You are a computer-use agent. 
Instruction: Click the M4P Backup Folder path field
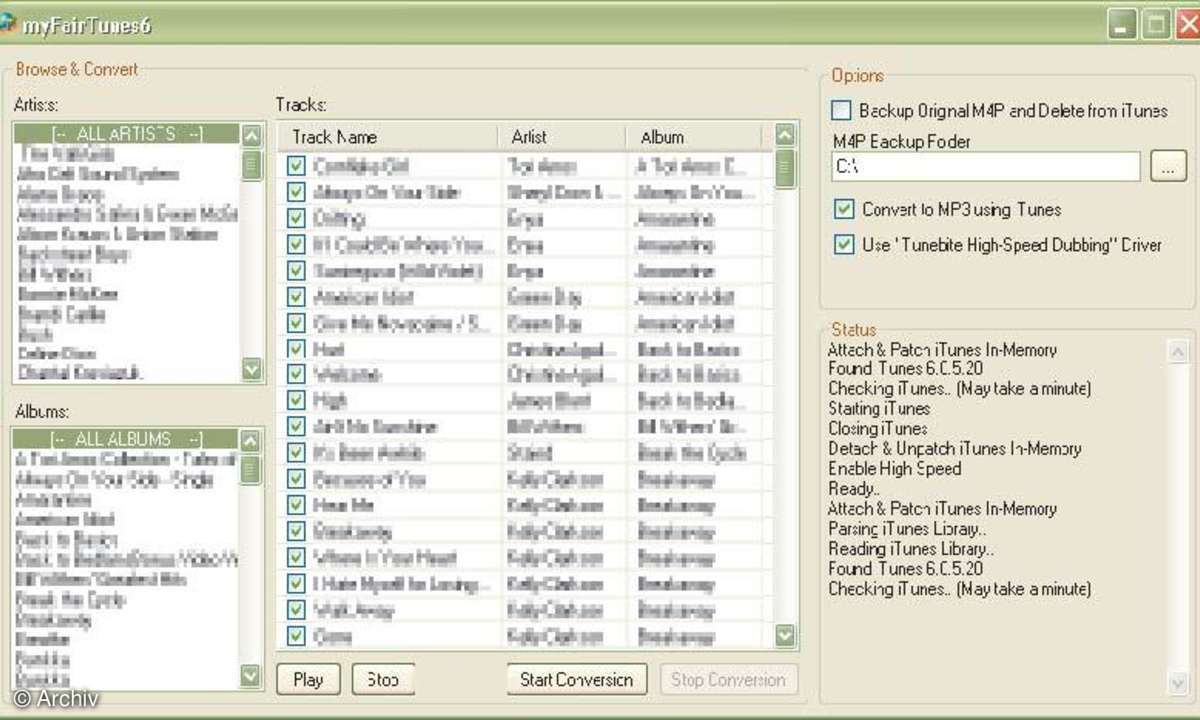click(986, 167)
